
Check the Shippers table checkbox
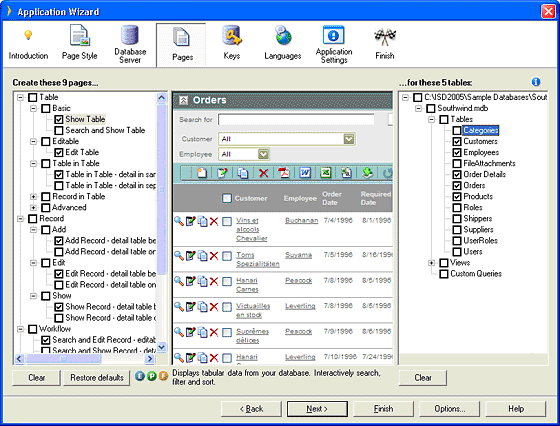point(457,219)
